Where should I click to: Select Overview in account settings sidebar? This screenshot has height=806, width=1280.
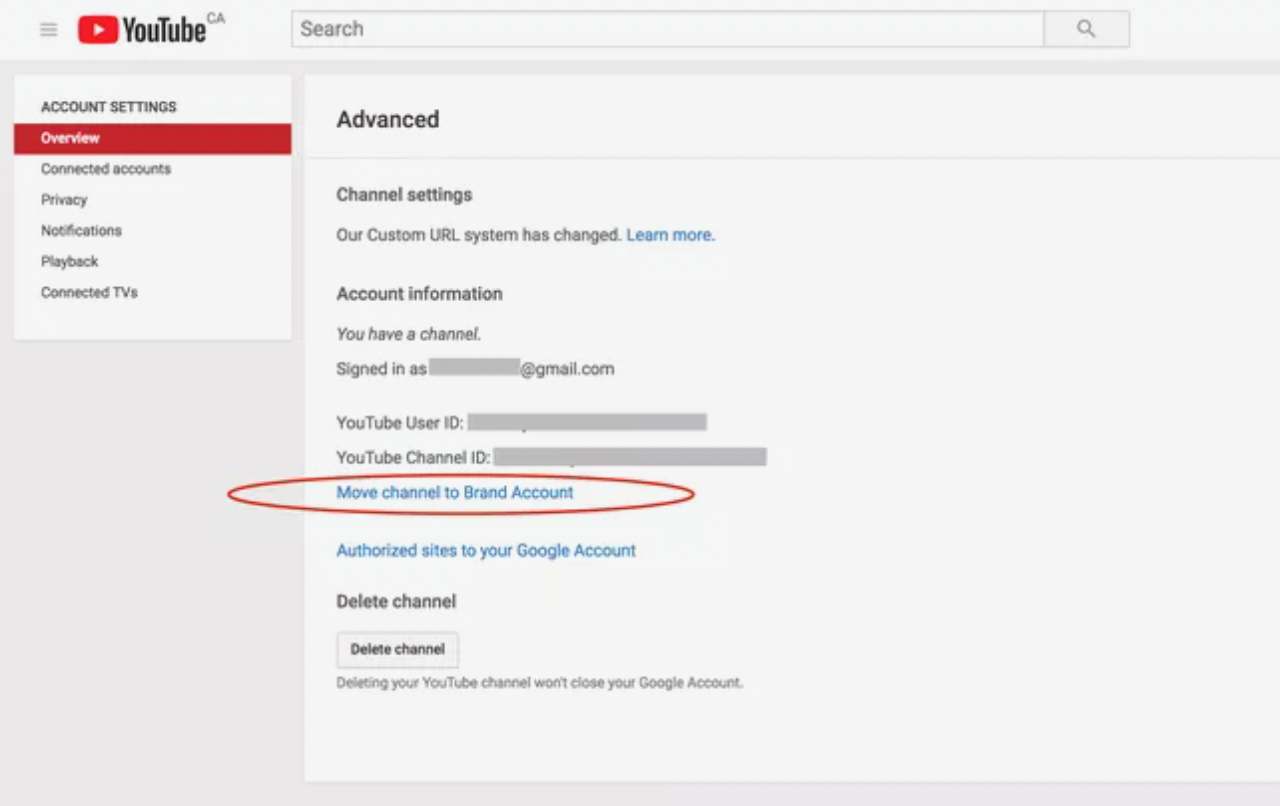pos(70,138)
